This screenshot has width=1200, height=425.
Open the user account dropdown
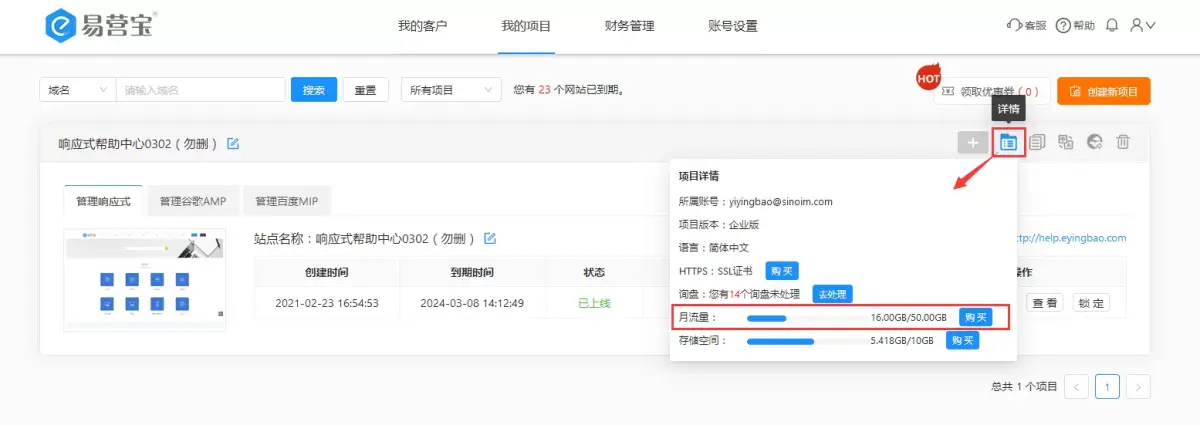[x=1142, y=26]
